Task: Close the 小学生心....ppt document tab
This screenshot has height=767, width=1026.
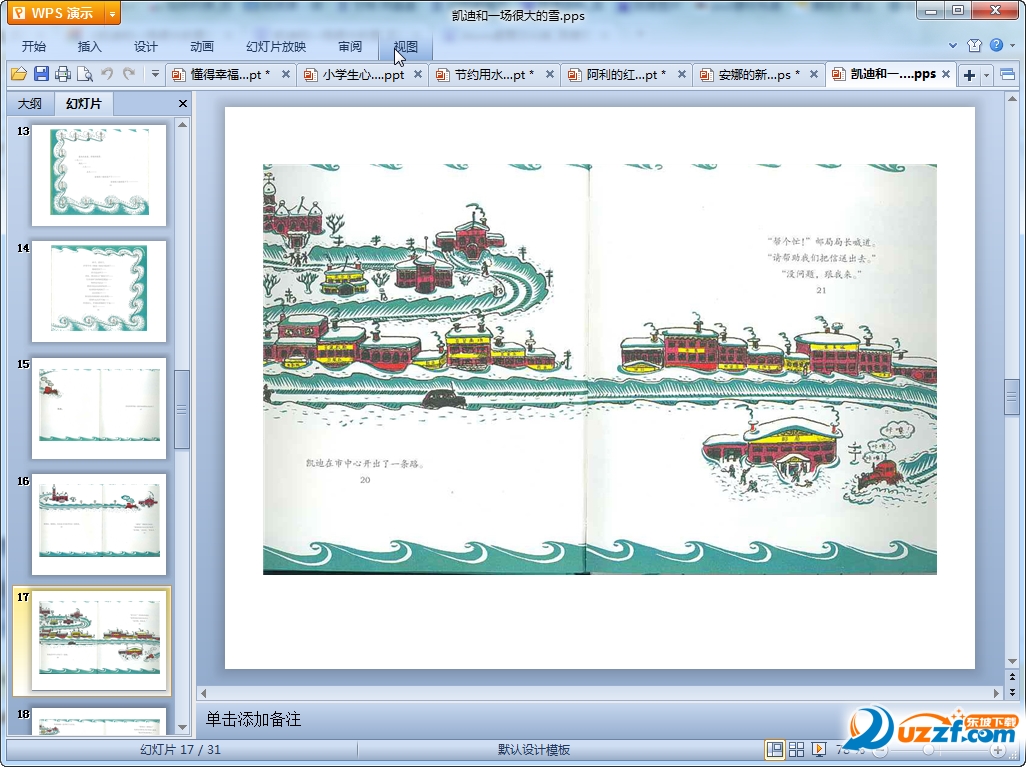Action: [418, 75]
